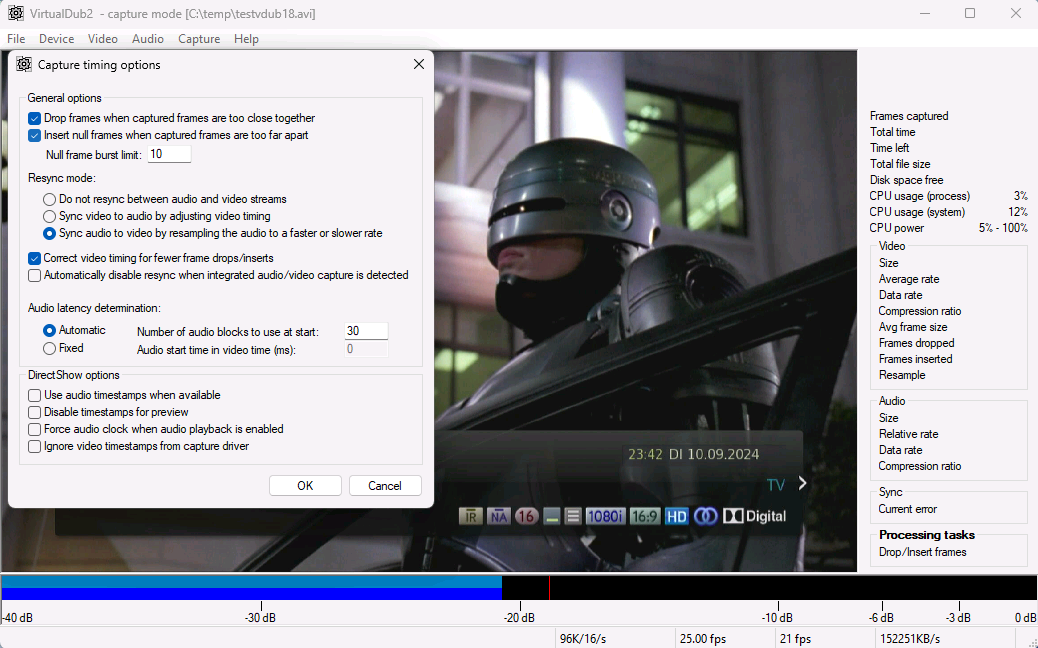Uncheck Correct video timing for fewer frame drops
The height and width of the screenshot is (648, 1038).
(x=34, y=258)
